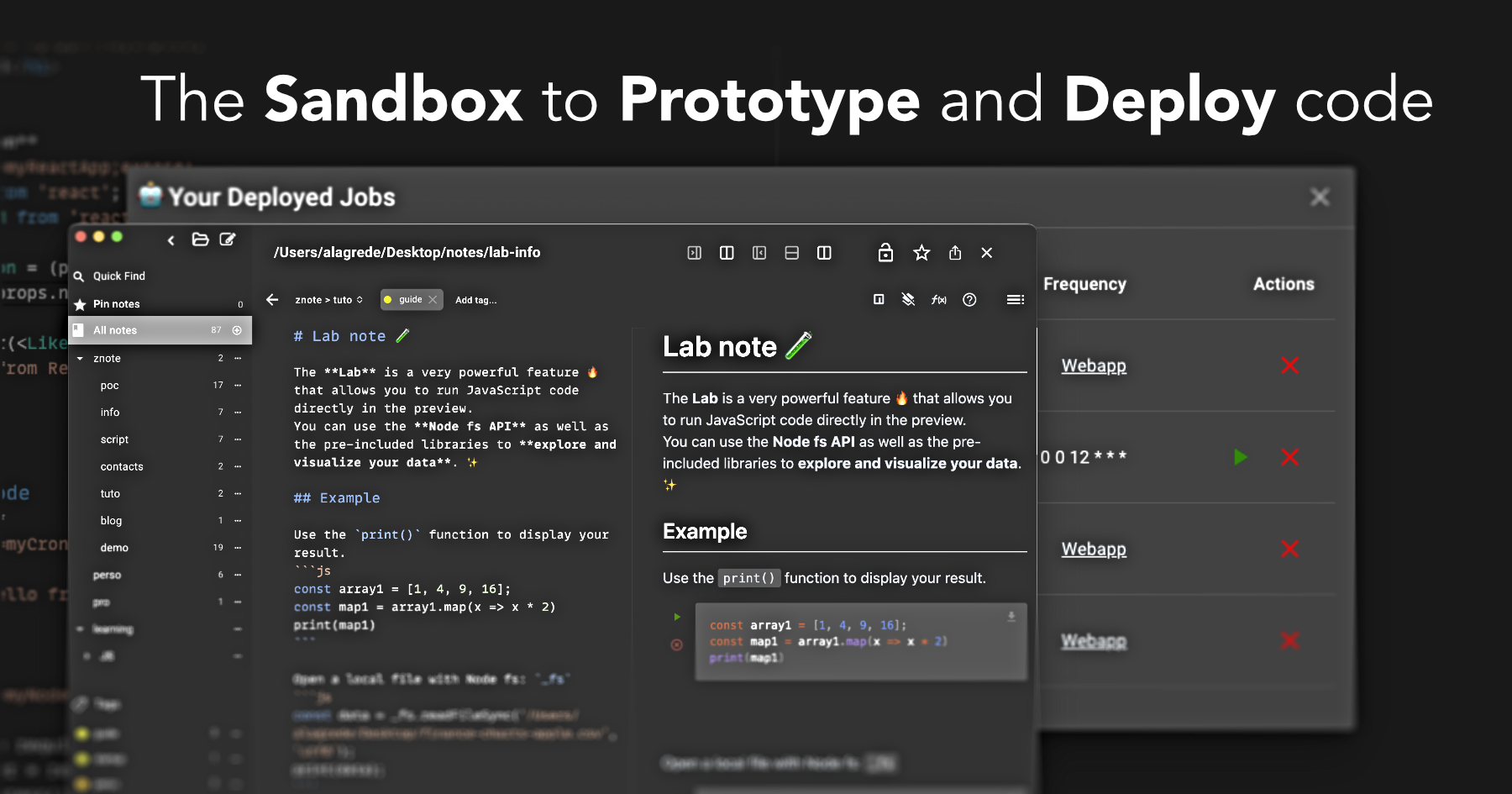
Task: Open the demo folder
Action: pos(114,548)
